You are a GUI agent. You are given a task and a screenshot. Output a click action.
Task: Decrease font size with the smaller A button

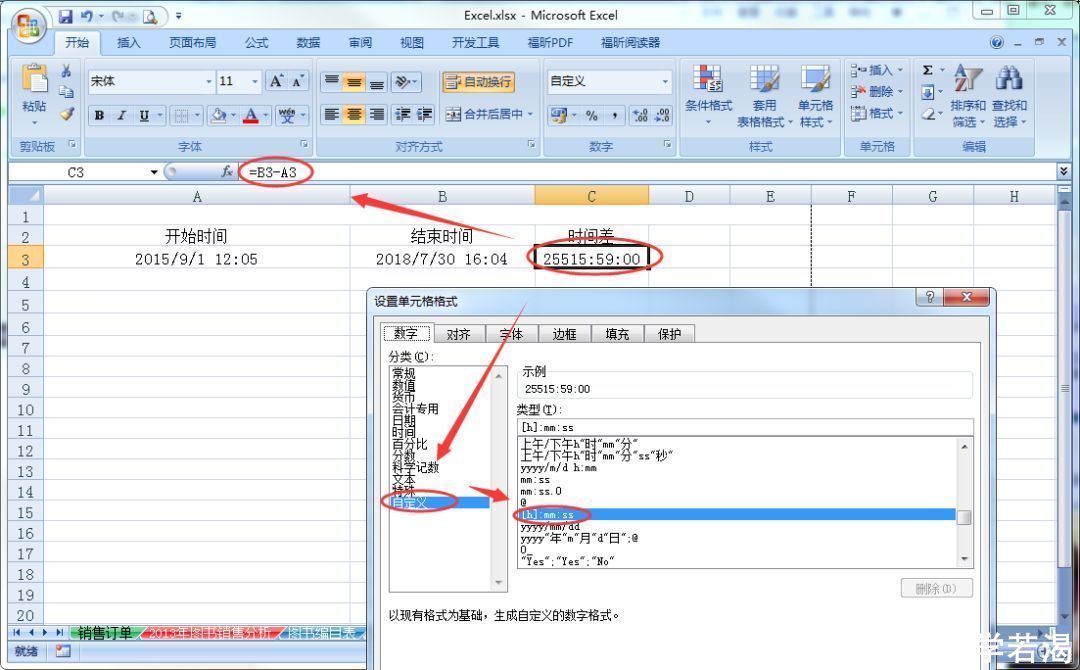click(298, 82)
